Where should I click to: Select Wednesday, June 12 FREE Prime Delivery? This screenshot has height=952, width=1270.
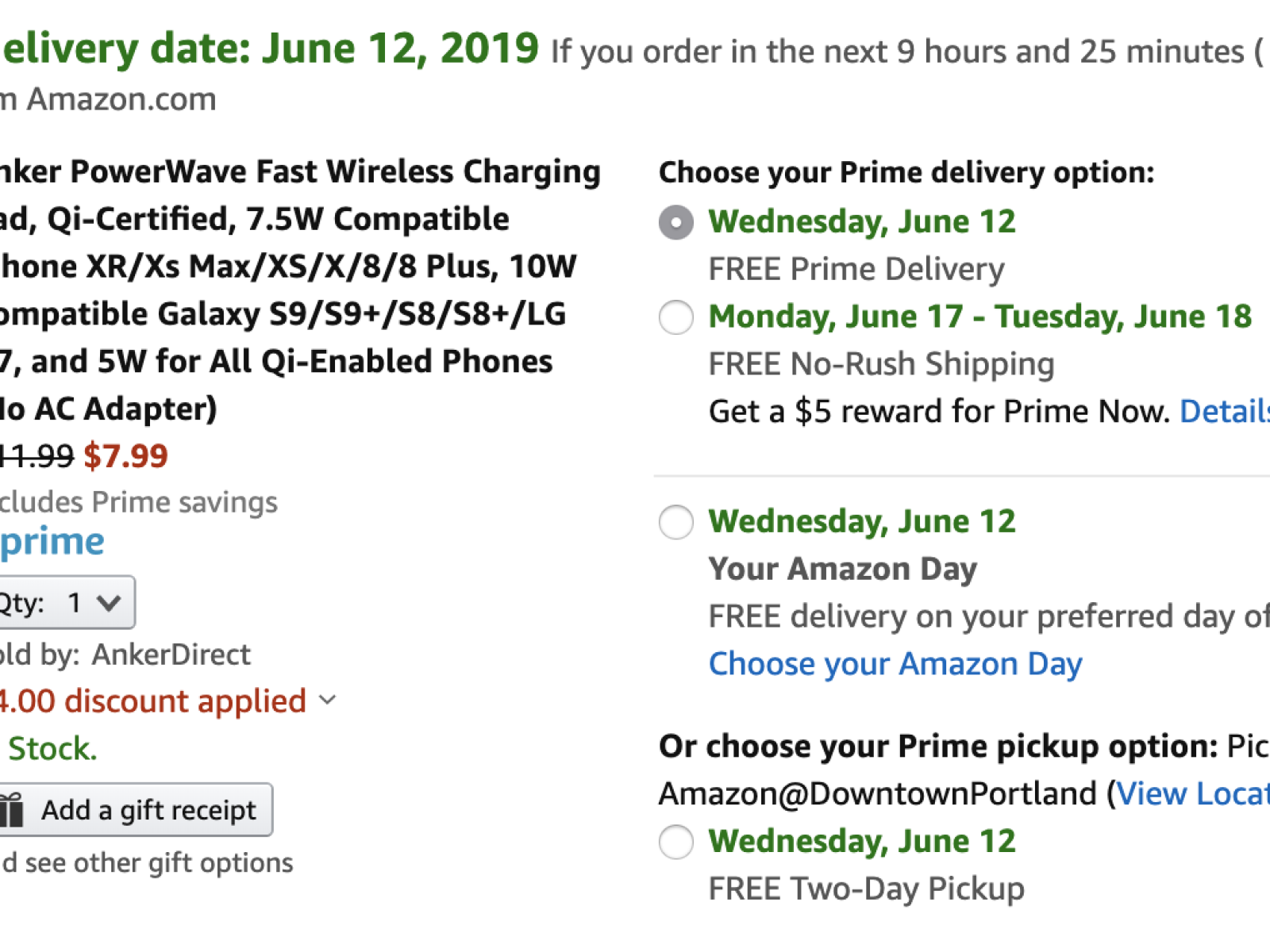(676, 222)
